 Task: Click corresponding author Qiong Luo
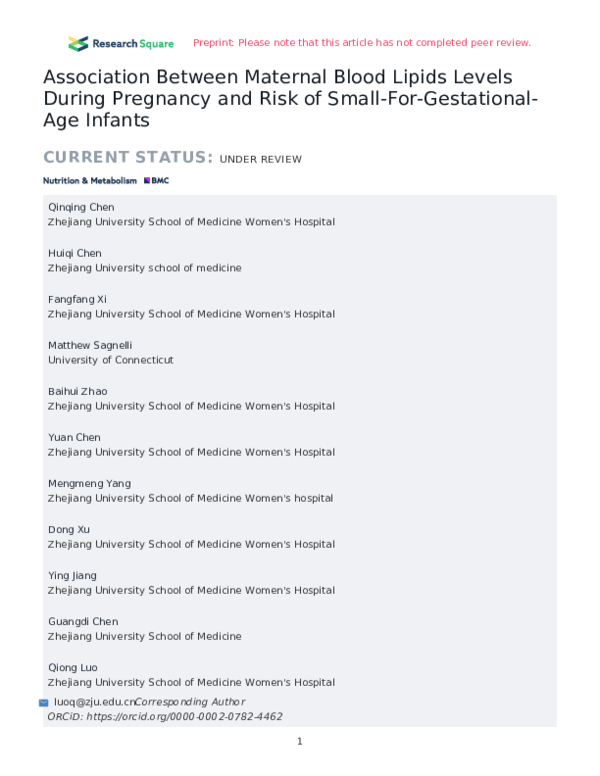(x=73, y=667)
